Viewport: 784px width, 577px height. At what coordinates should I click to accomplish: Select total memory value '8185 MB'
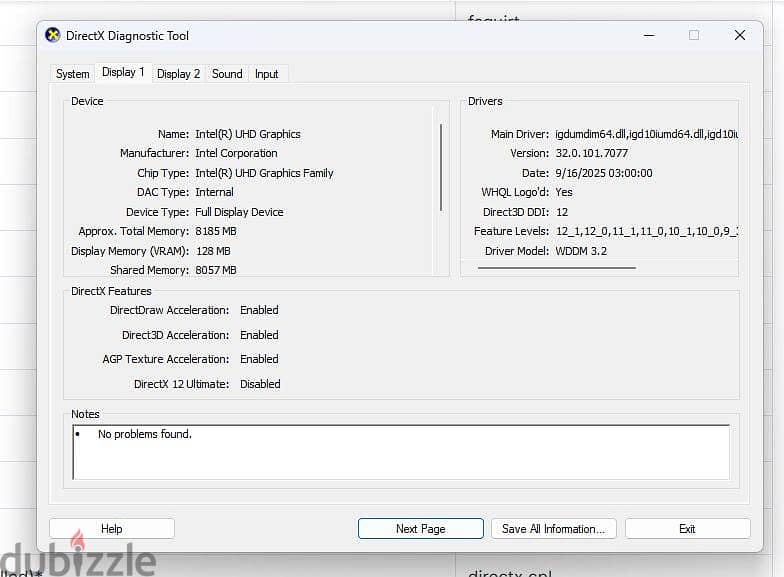216,231
